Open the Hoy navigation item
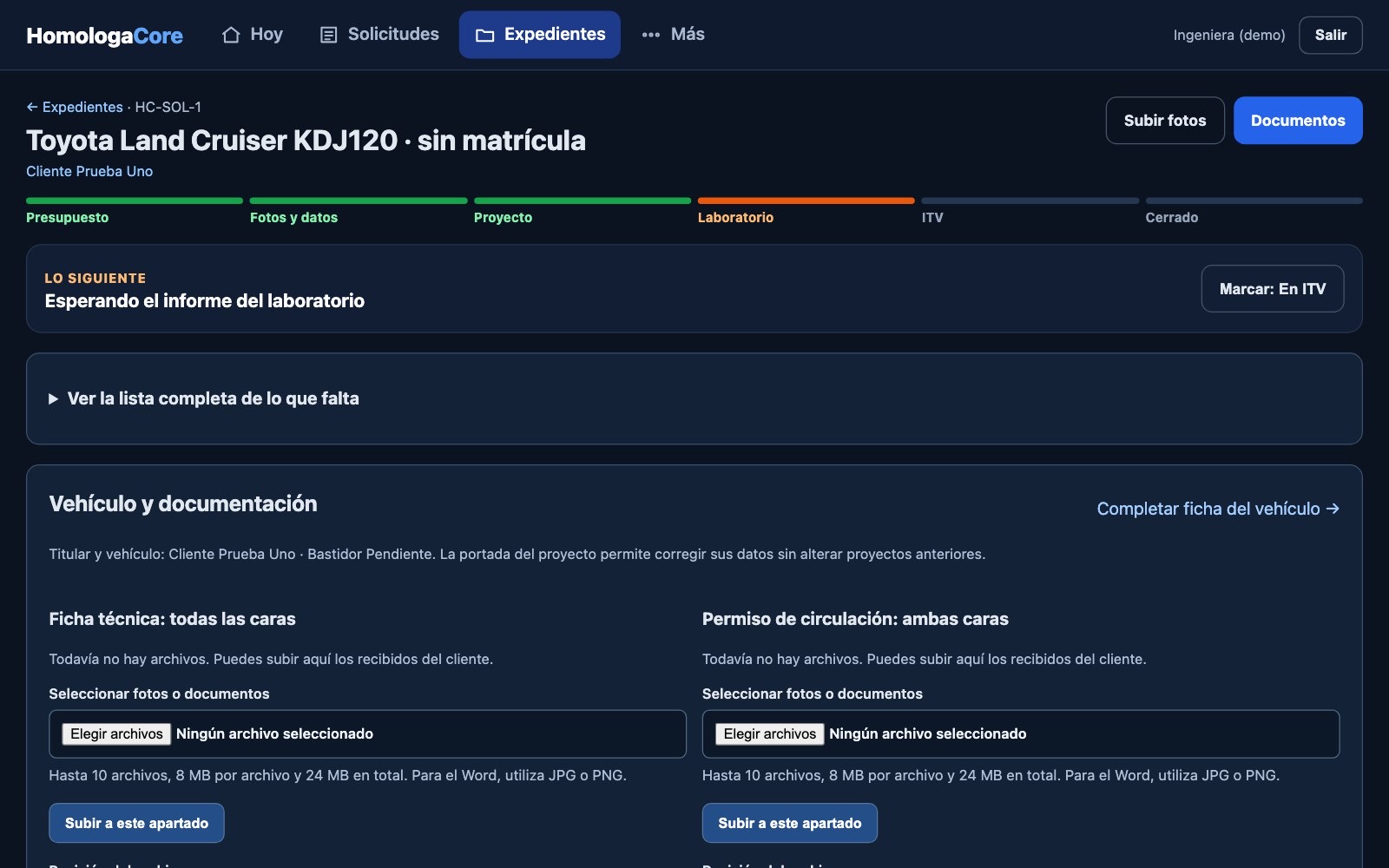Viewport: 1389px width, 868px height. click(x=253, y=35)
